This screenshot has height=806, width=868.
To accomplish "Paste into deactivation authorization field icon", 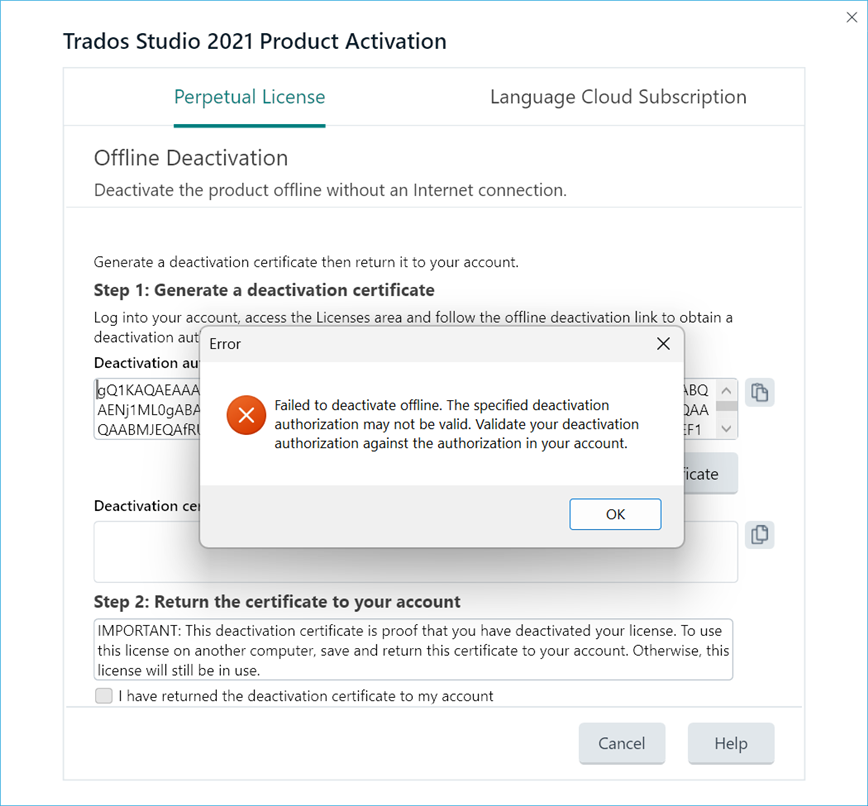I will 760,392.
